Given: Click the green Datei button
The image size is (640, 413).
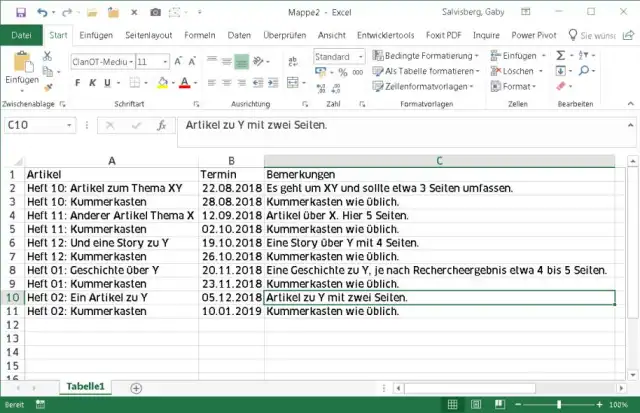Looking at the screenshot, I should (21, 35).
